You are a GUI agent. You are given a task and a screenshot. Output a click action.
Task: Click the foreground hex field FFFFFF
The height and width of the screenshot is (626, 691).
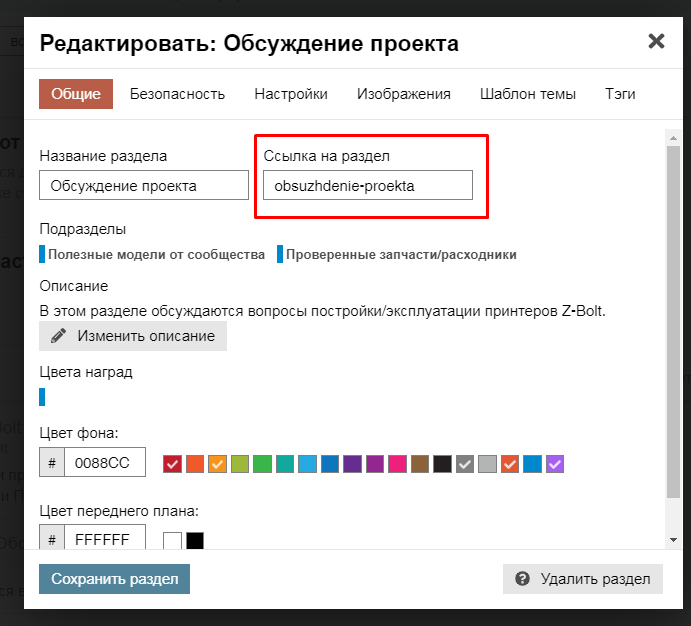pos(105,537)
